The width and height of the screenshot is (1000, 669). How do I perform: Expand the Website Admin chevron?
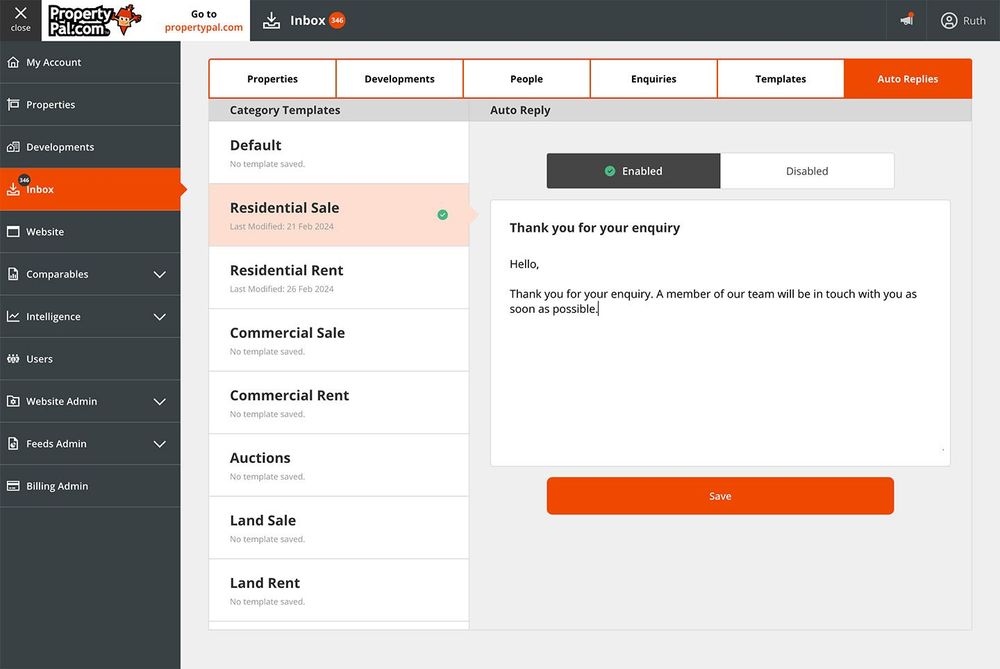pyautogui.click(x=159, y=402)
